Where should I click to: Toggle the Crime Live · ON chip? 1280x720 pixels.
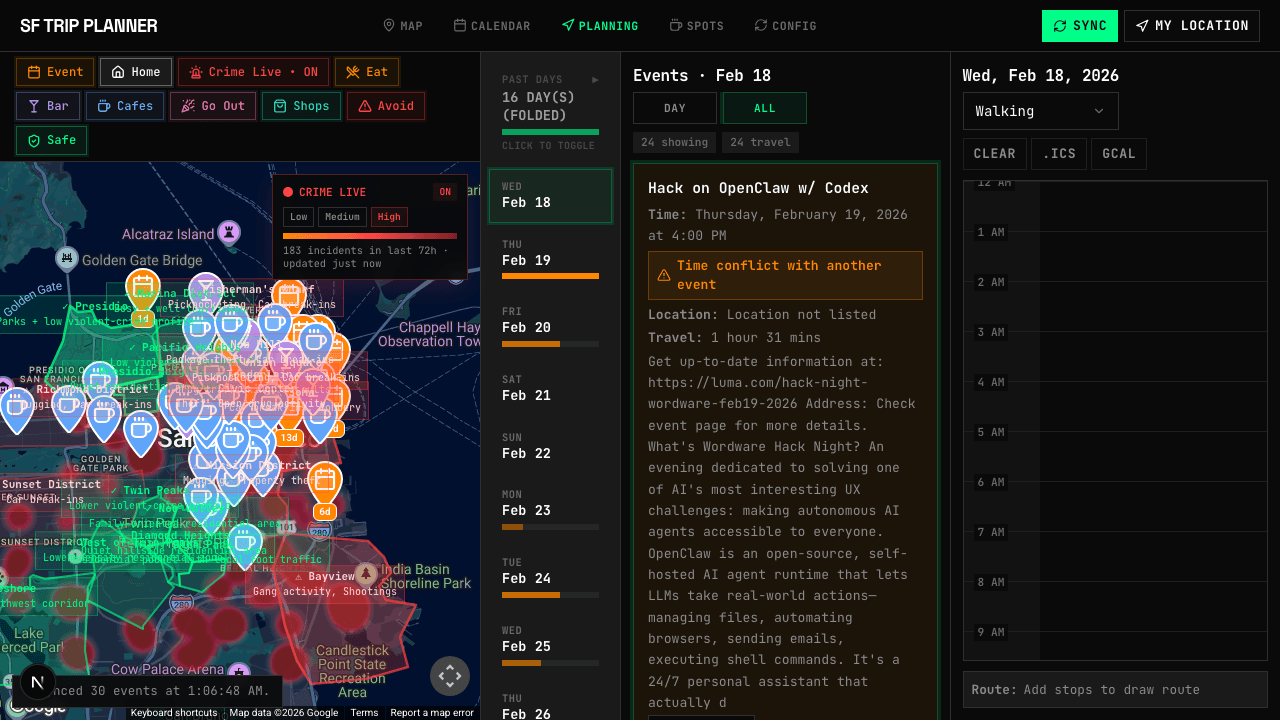point(252,71)
